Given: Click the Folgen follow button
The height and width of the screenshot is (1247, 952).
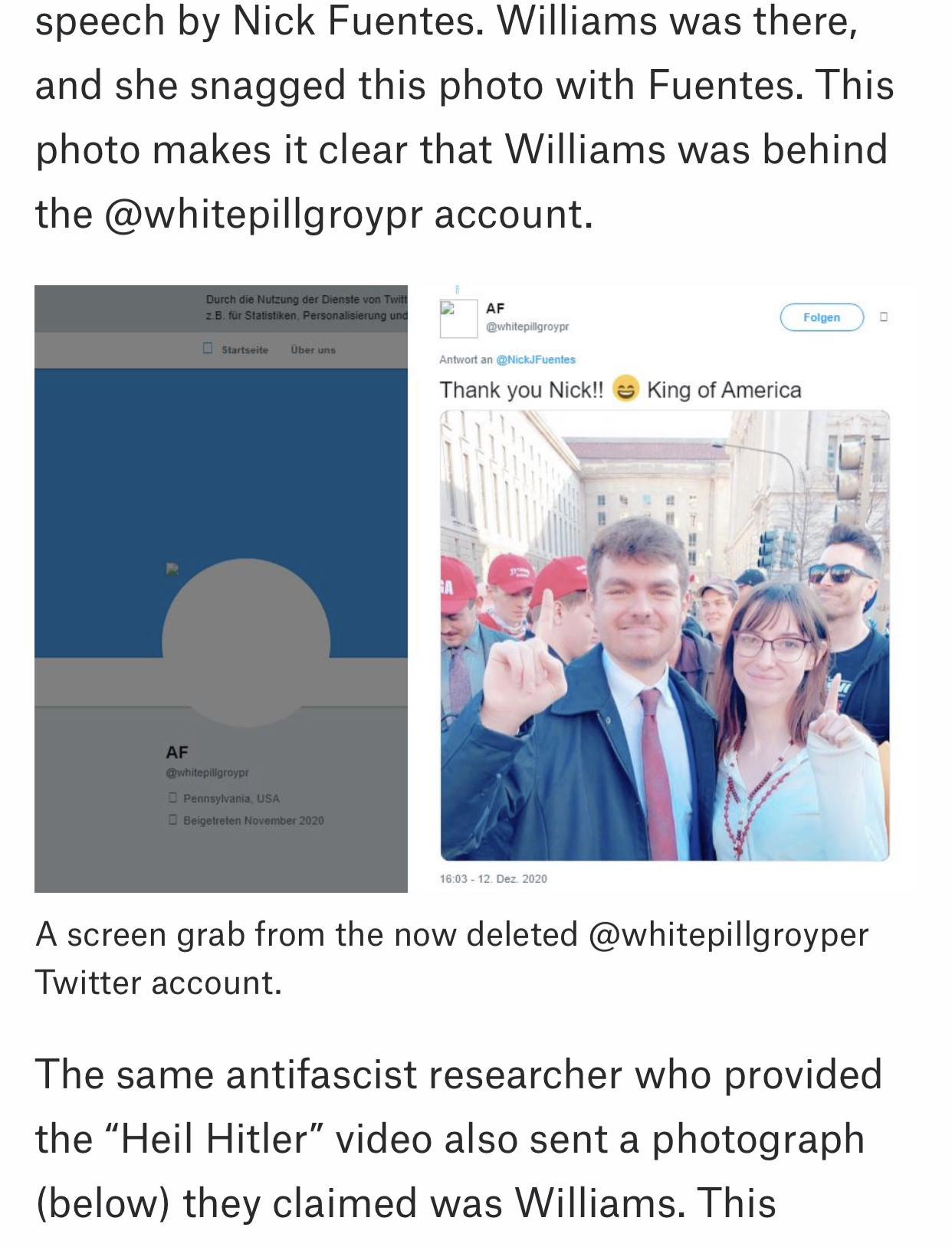Looking at the screenshot, I should [822, 317].
